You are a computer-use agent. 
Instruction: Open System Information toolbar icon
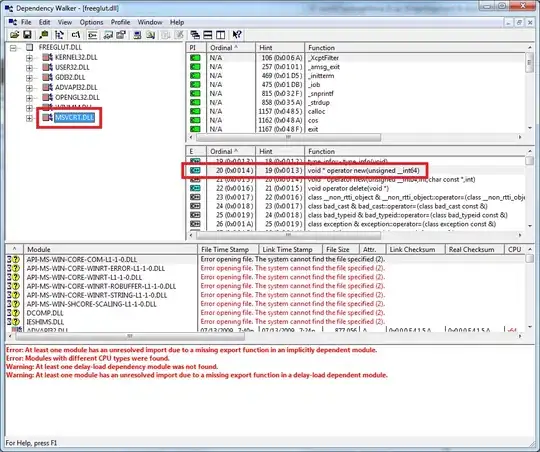click(x=137, y=34)
